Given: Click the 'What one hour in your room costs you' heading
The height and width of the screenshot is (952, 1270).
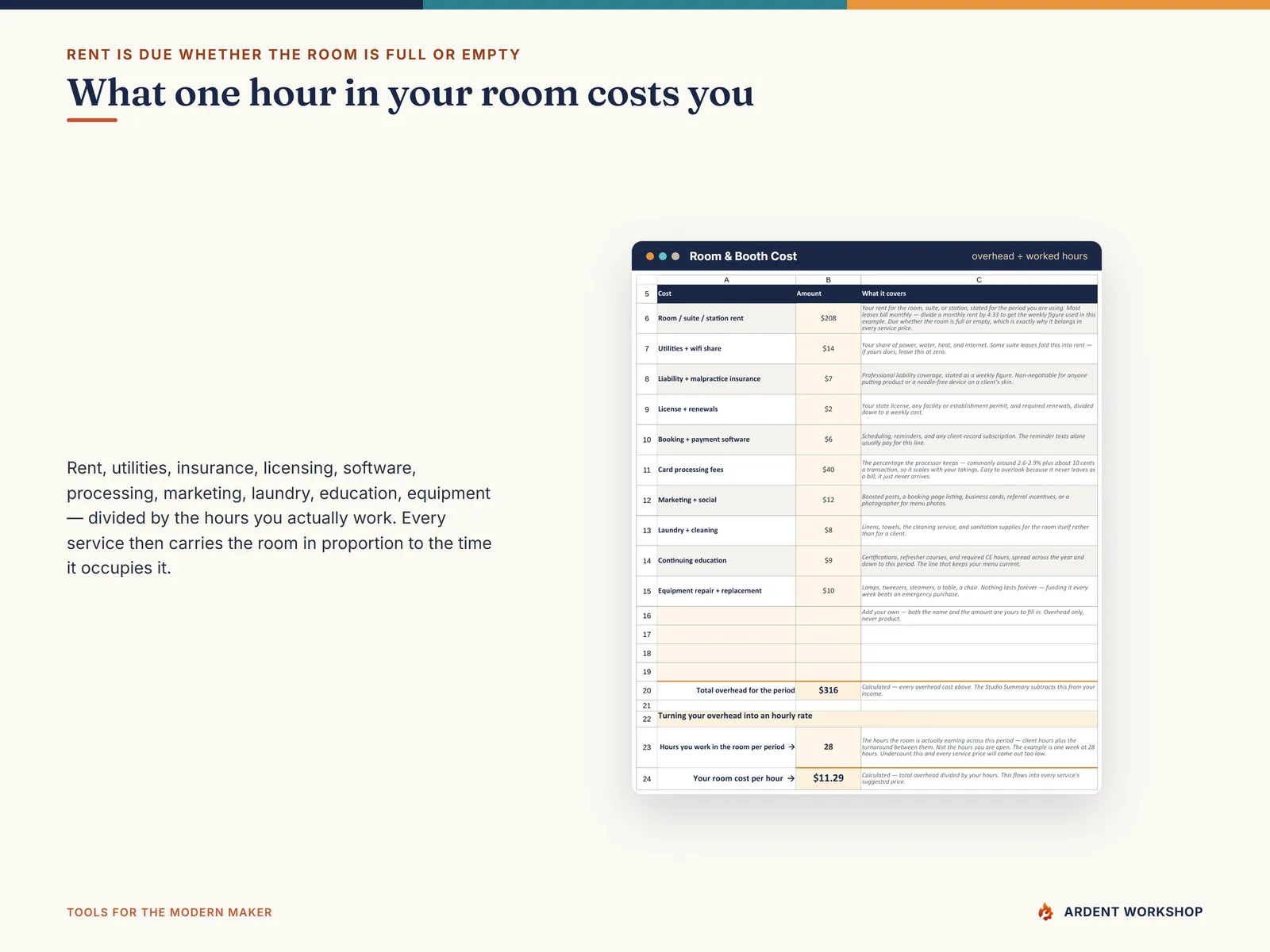Looking at the screenshot, I should point(410,94).
